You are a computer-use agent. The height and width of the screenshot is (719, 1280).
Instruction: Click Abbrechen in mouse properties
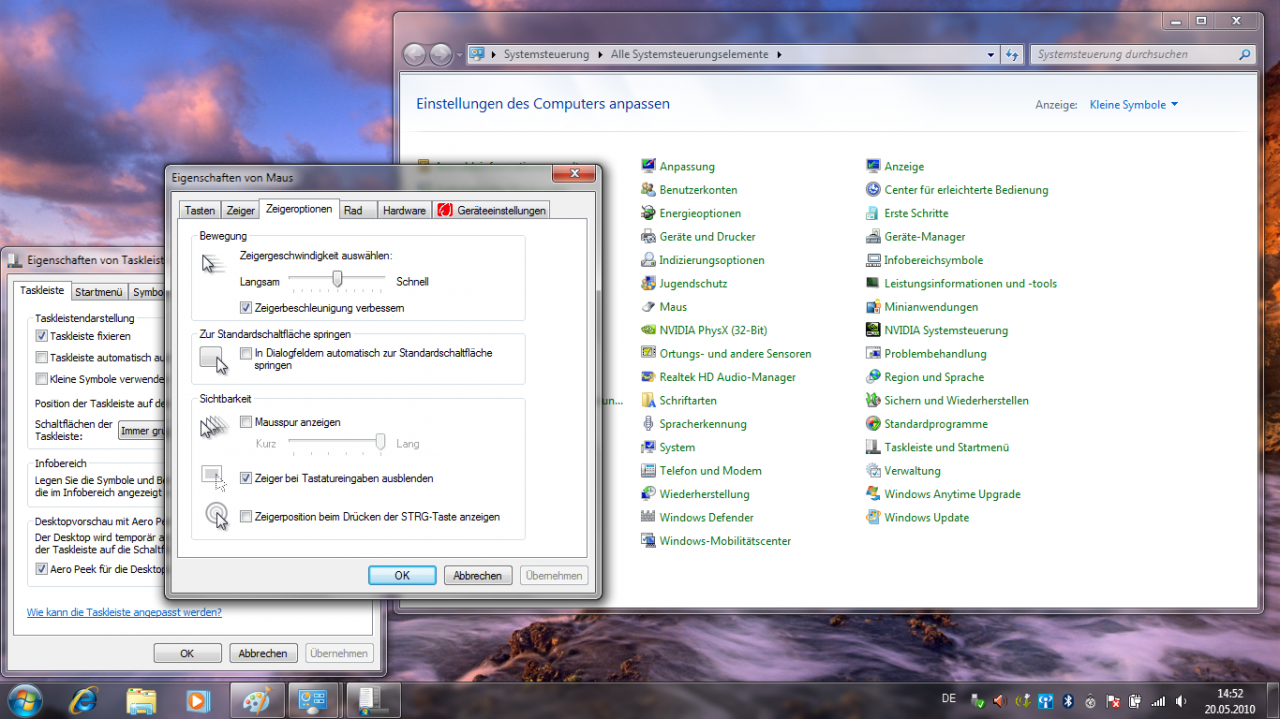coord(478,576)
